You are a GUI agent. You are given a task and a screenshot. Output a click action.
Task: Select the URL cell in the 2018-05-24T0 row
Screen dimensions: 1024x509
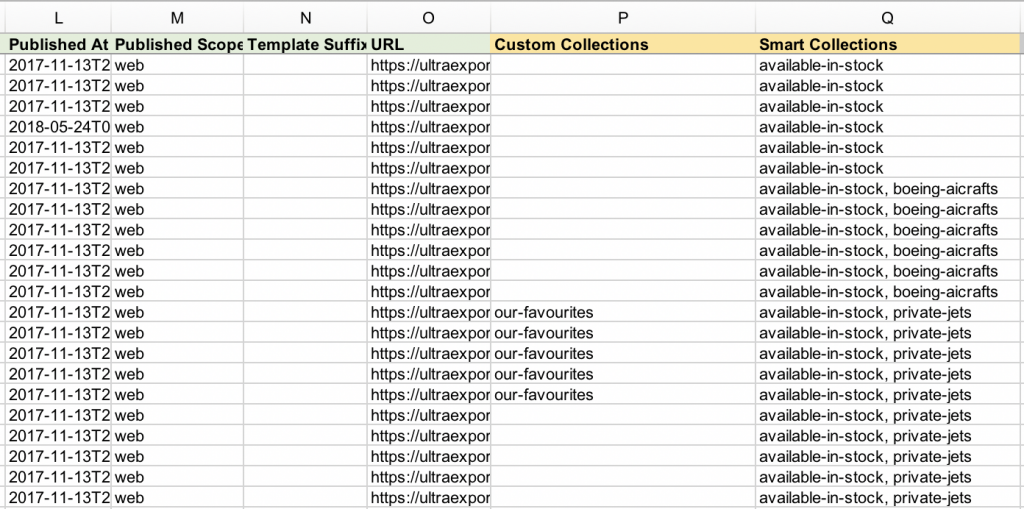tap(429, 127)
